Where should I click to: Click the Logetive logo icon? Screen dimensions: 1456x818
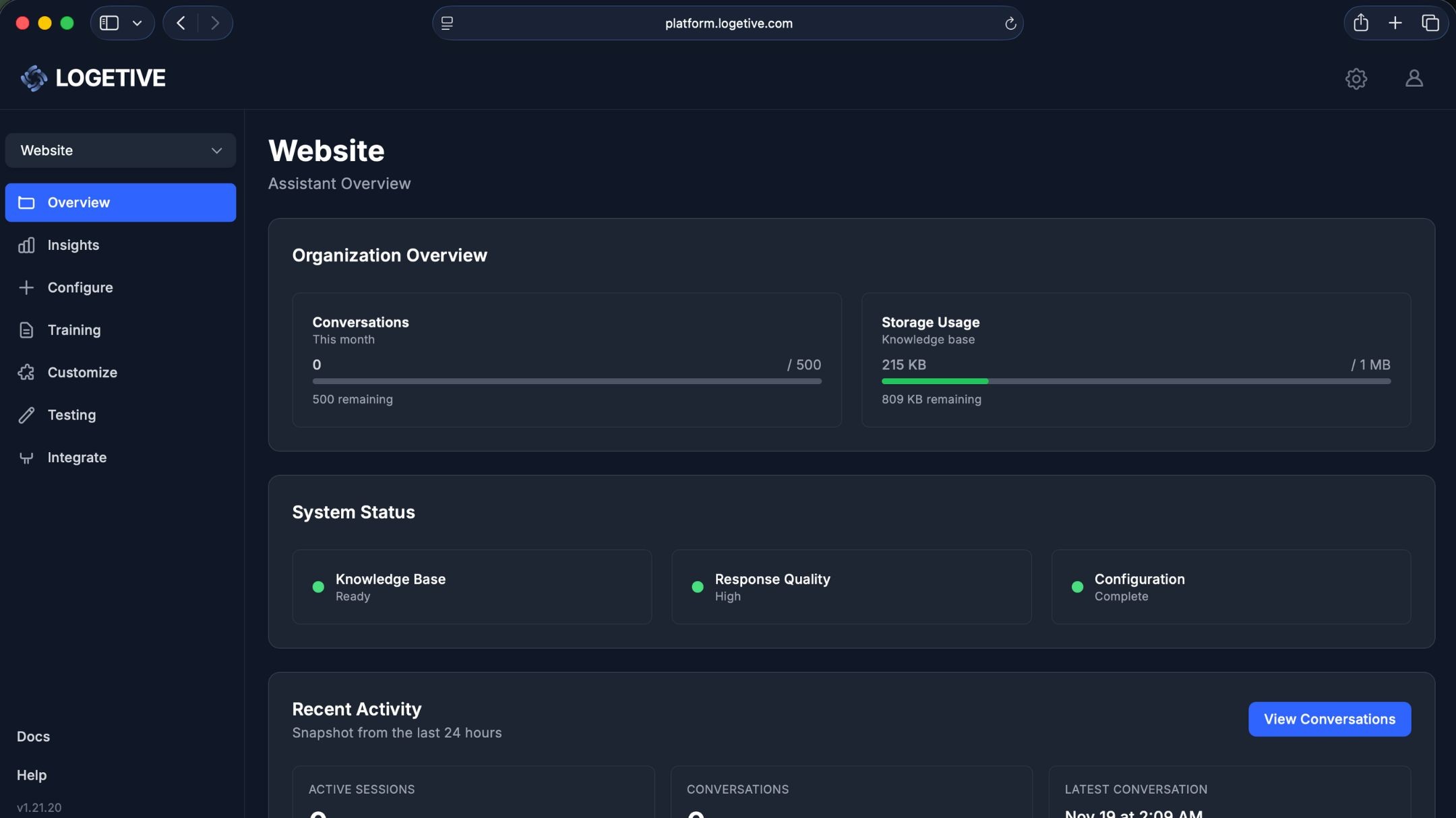coord(34,78)
